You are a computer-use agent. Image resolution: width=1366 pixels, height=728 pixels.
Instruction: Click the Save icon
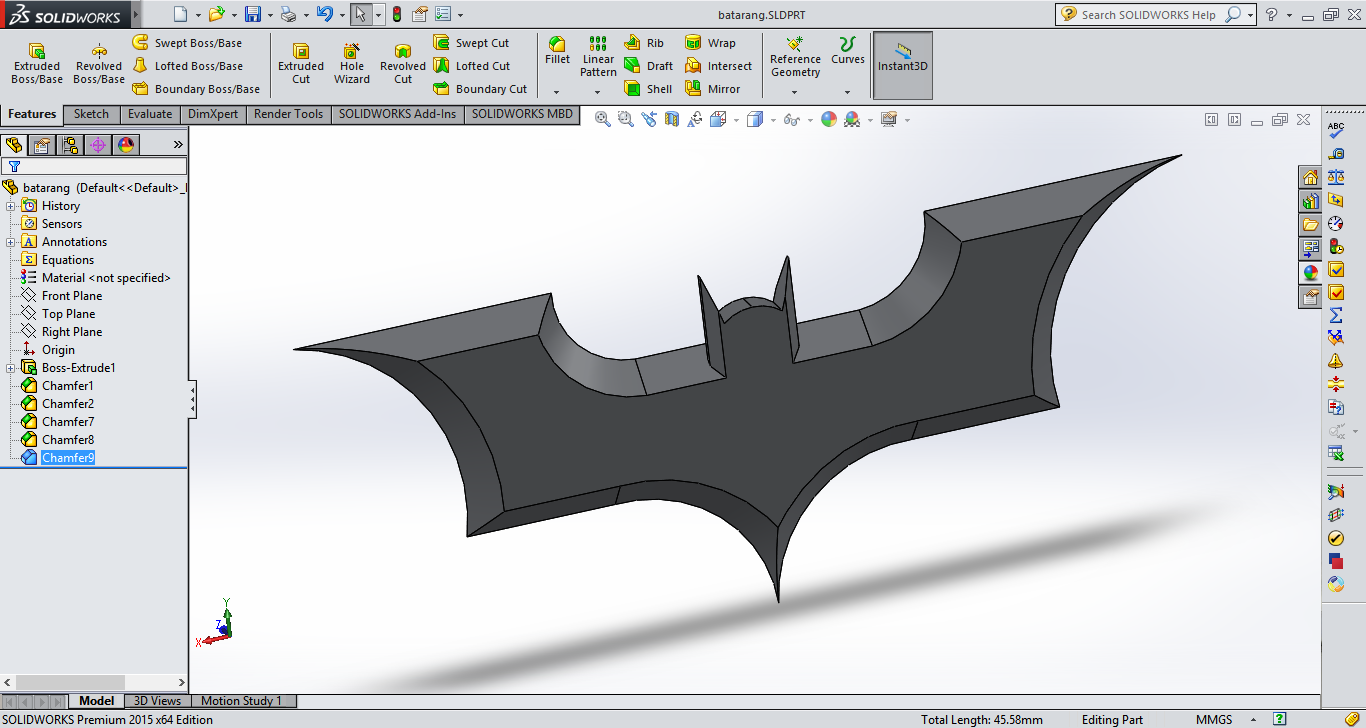coord(253,14)
